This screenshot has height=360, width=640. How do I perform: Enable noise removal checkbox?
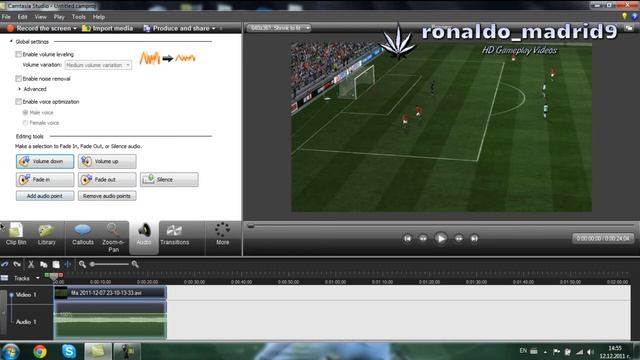(18, 78)
